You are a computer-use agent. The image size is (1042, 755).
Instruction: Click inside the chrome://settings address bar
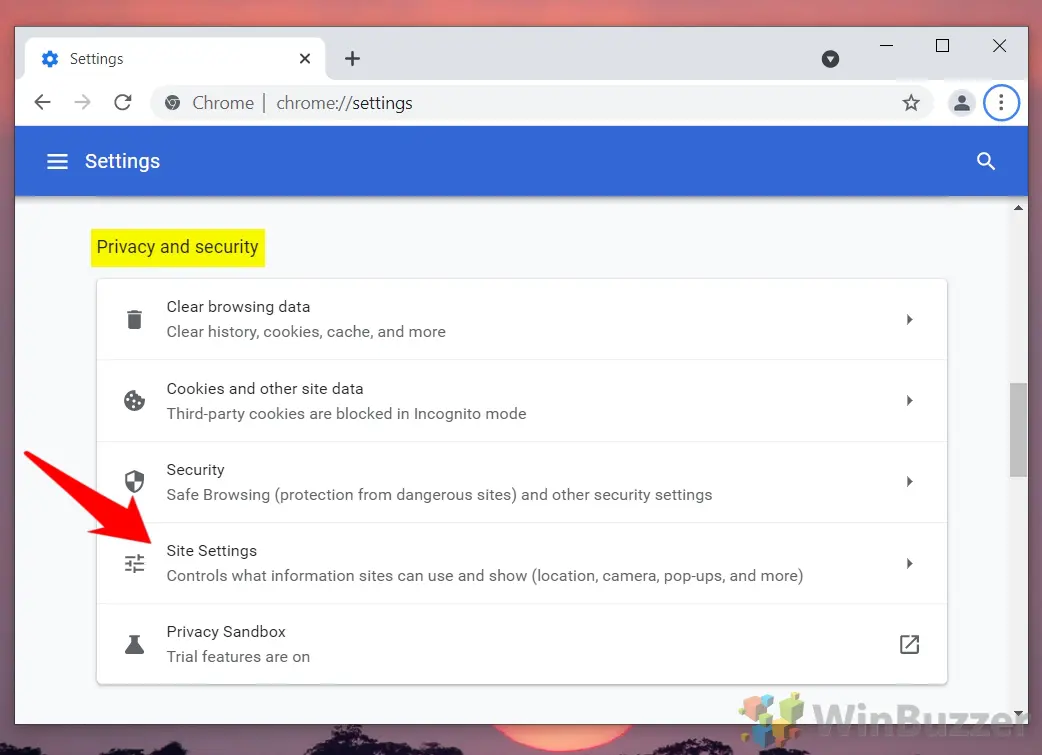coord(400,102)
